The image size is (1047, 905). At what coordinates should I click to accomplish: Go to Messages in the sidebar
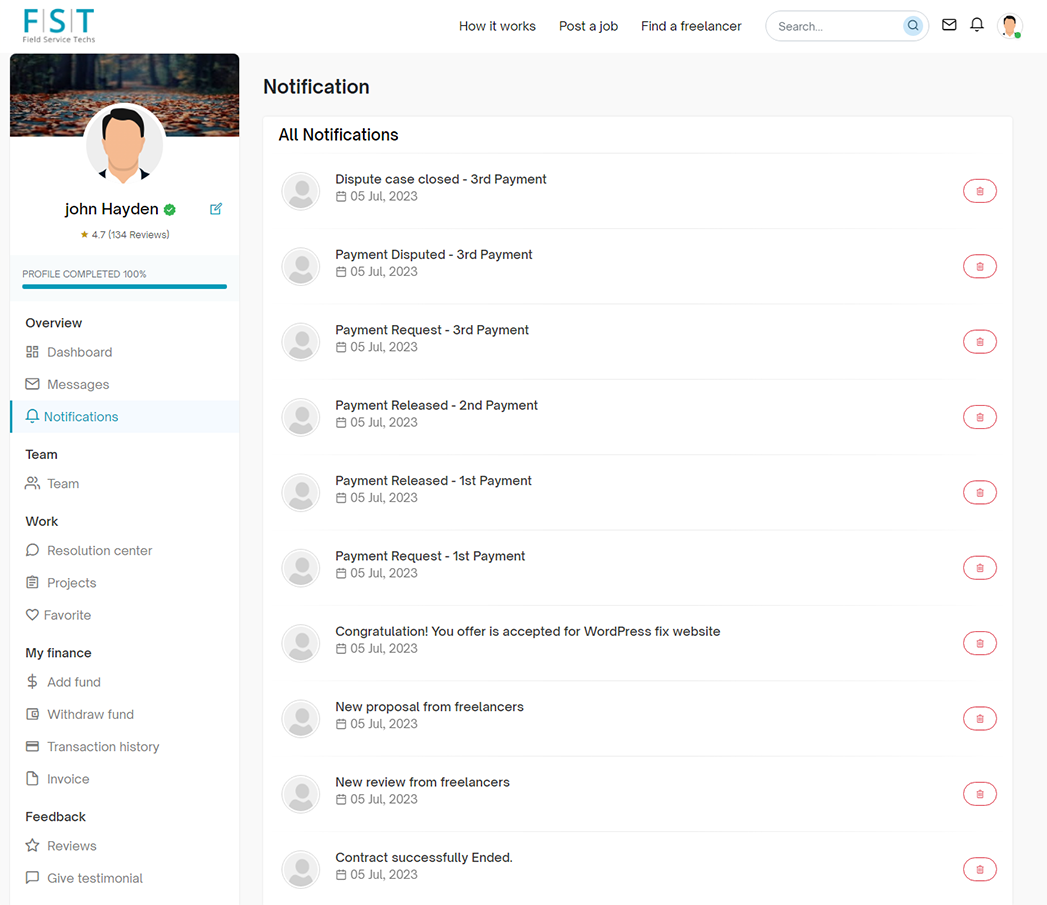(77, 384)
